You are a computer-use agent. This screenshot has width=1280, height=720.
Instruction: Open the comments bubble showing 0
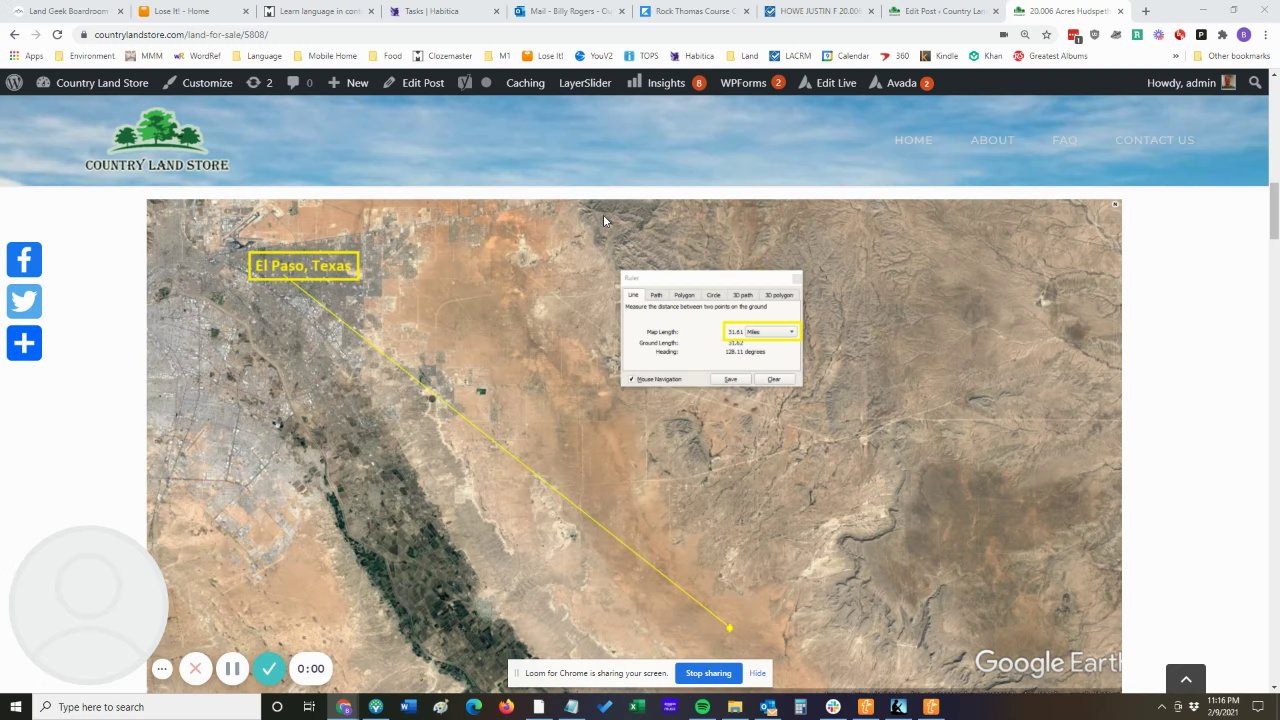(x=300, y=83)
